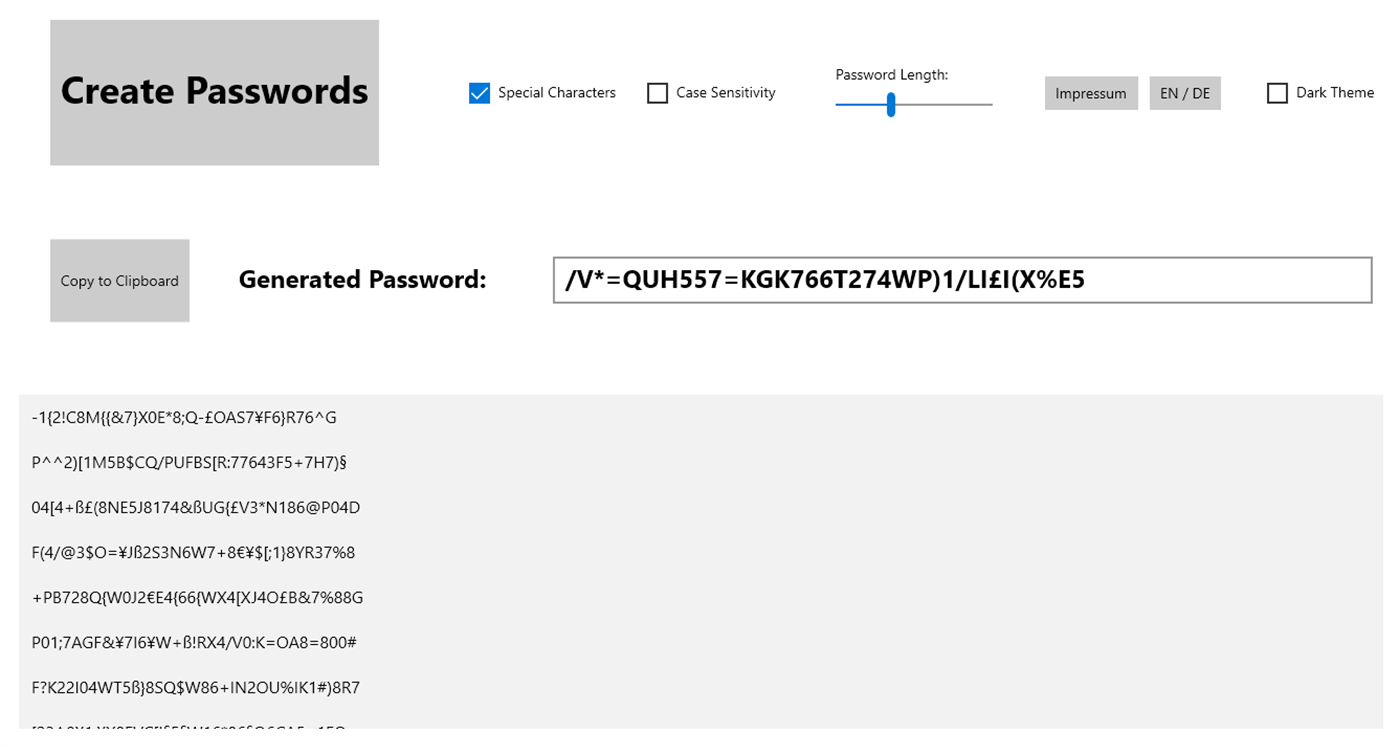Enable the Dark Theme option

point(1277,92)
